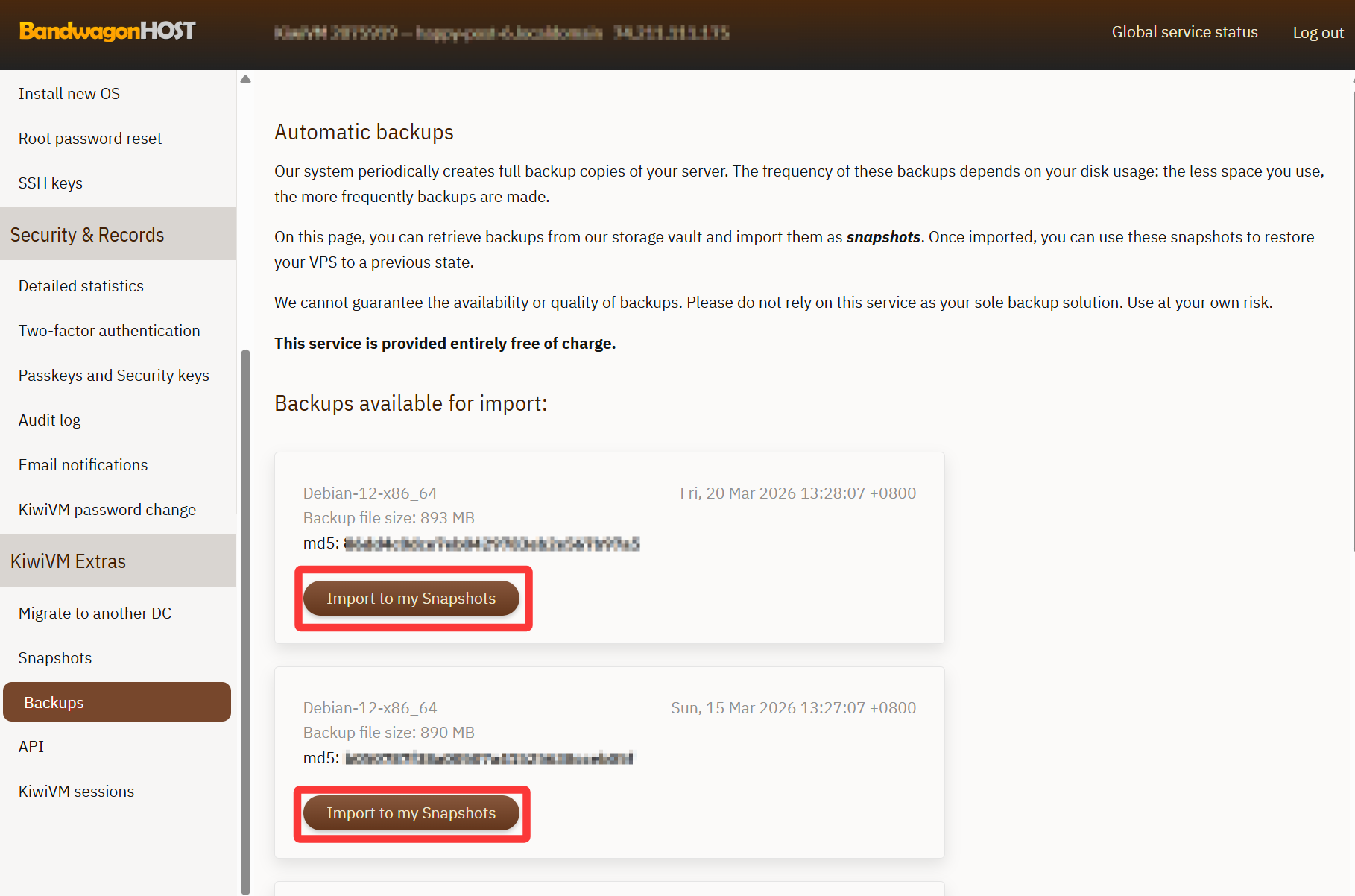Open Detailed statistics page
The height and width of the screenshot is (896, 1355).
point(81,286)
